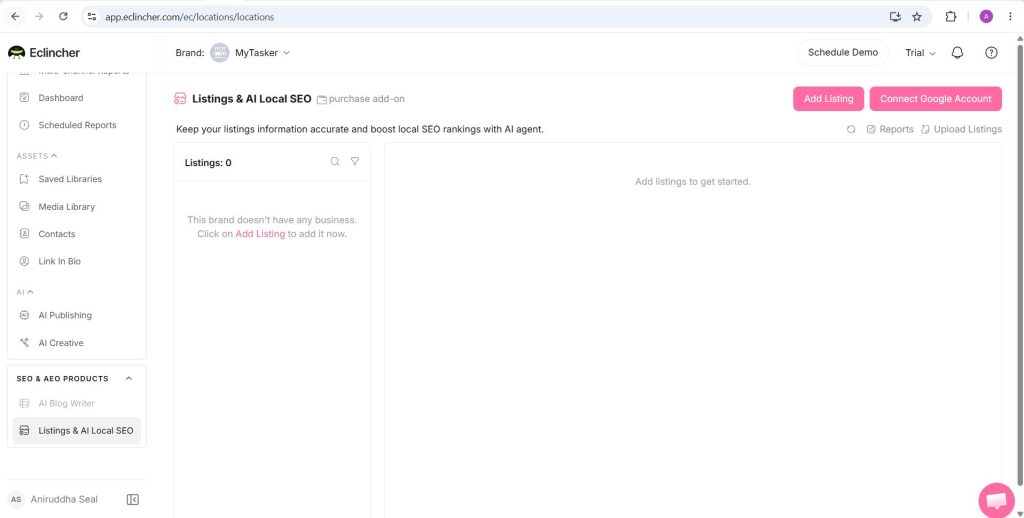The image size is (1024, 518).
Task: Click the AI Blog Writer icon
Action: (24, 404)
